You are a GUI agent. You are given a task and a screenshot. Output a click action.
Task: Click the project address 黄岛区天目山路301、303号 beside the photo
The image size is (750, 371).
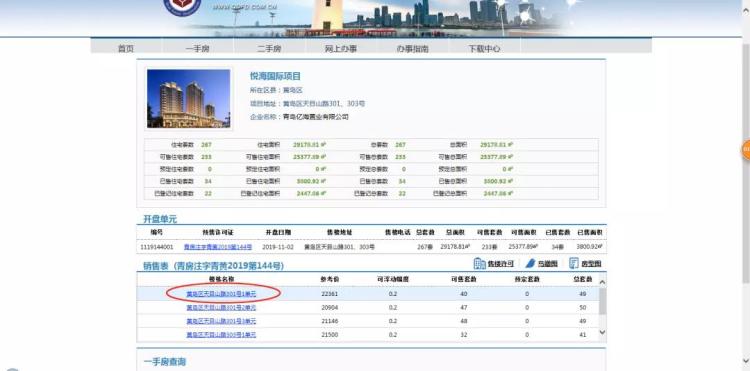324,103
